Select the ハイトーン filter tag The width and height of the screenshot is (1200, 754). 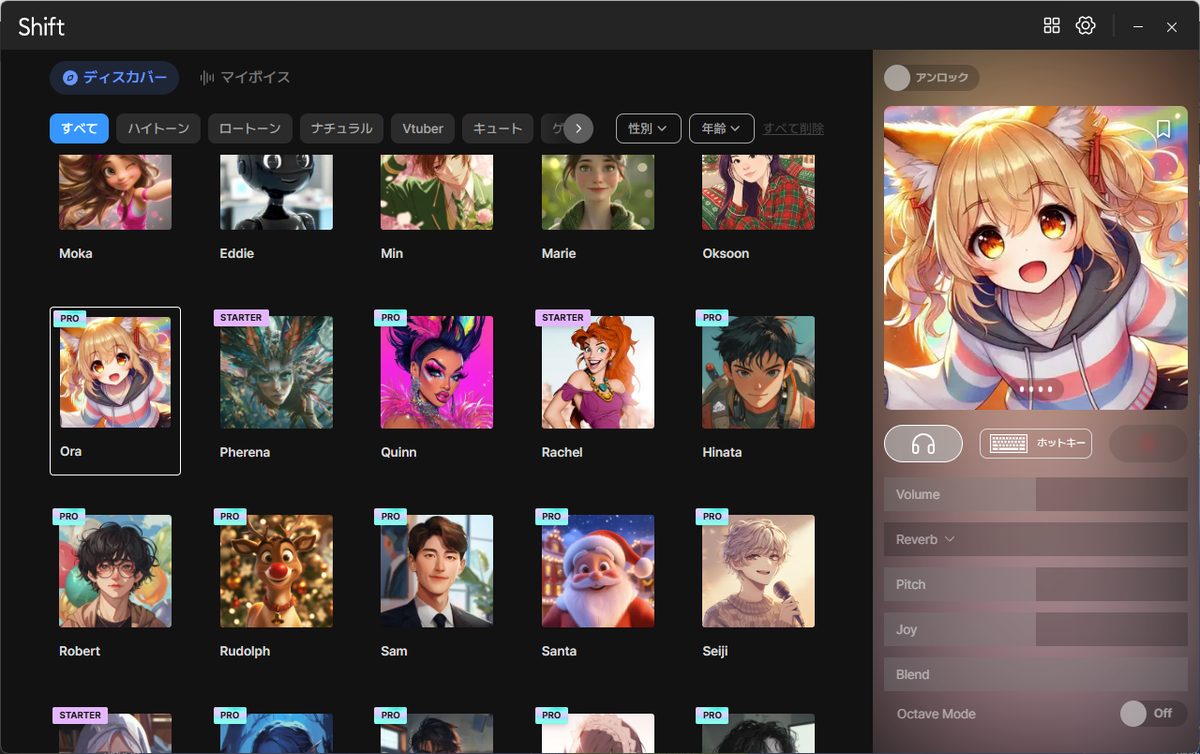tap(158, 128)
